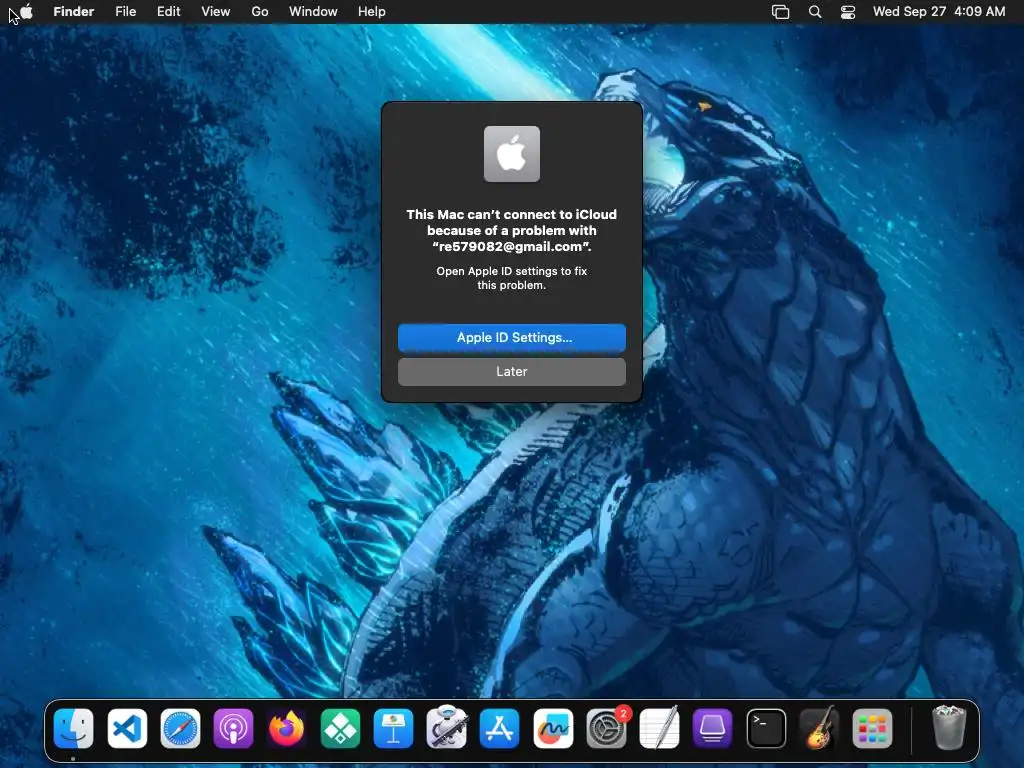Open System Settings with the badge in the Dock
This screenshot has width=1024, height=768.
(x=607, y=728)
